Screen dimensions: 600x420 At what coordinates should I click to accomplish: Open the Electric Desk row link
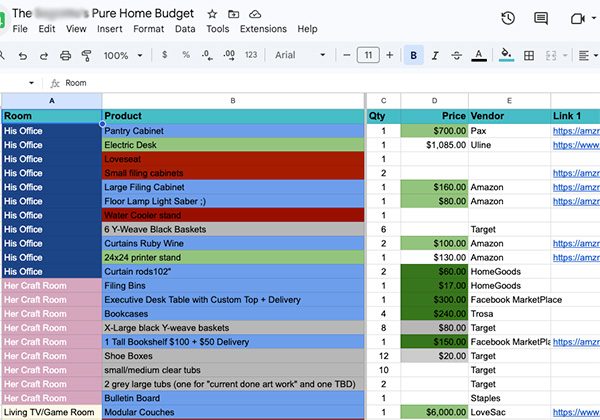[576, 145]
